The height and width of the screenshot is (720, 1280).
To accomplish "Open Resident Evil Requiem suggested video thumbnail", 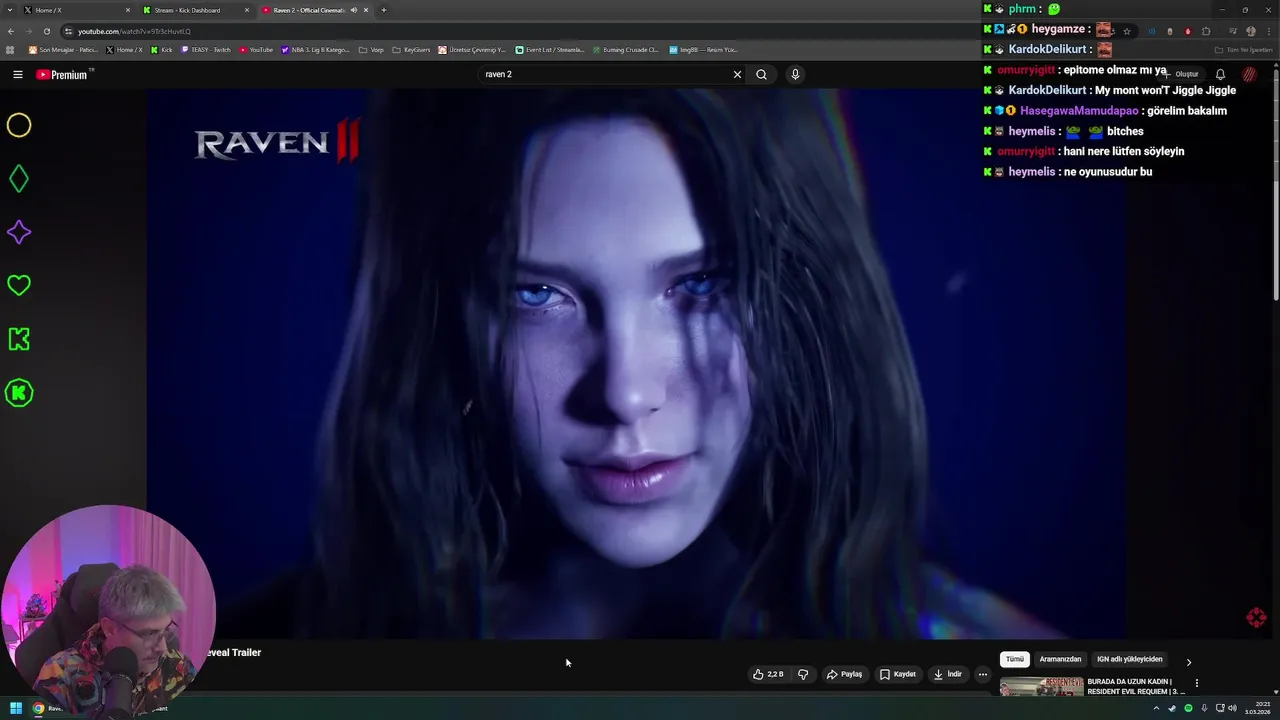I will coord(1041,687).
